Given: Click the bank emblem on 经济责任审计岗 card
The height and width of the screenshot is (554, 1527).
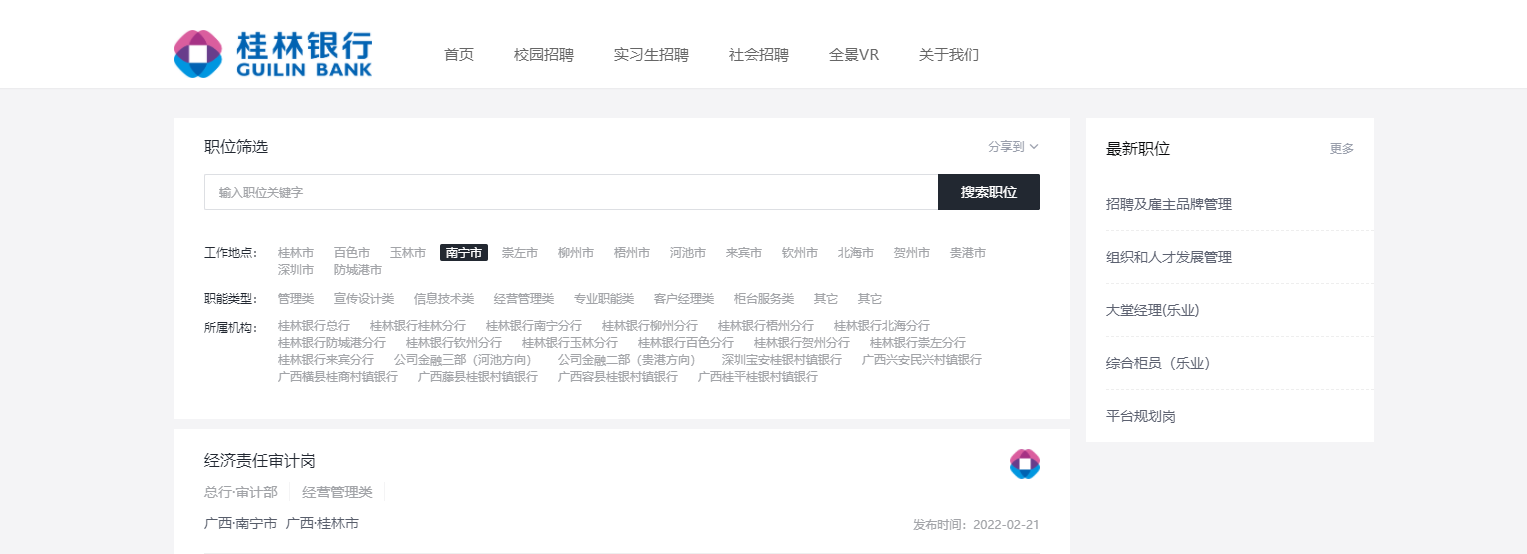Looking at the screenshot, I should (1025, 464).
